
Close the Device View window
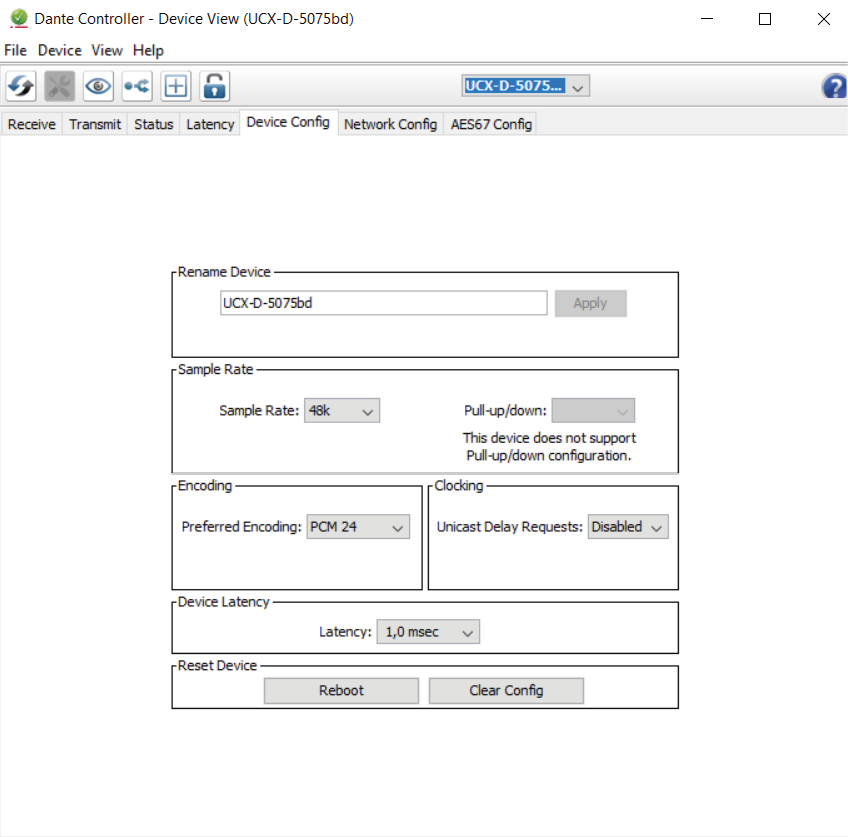click(823, 19)
